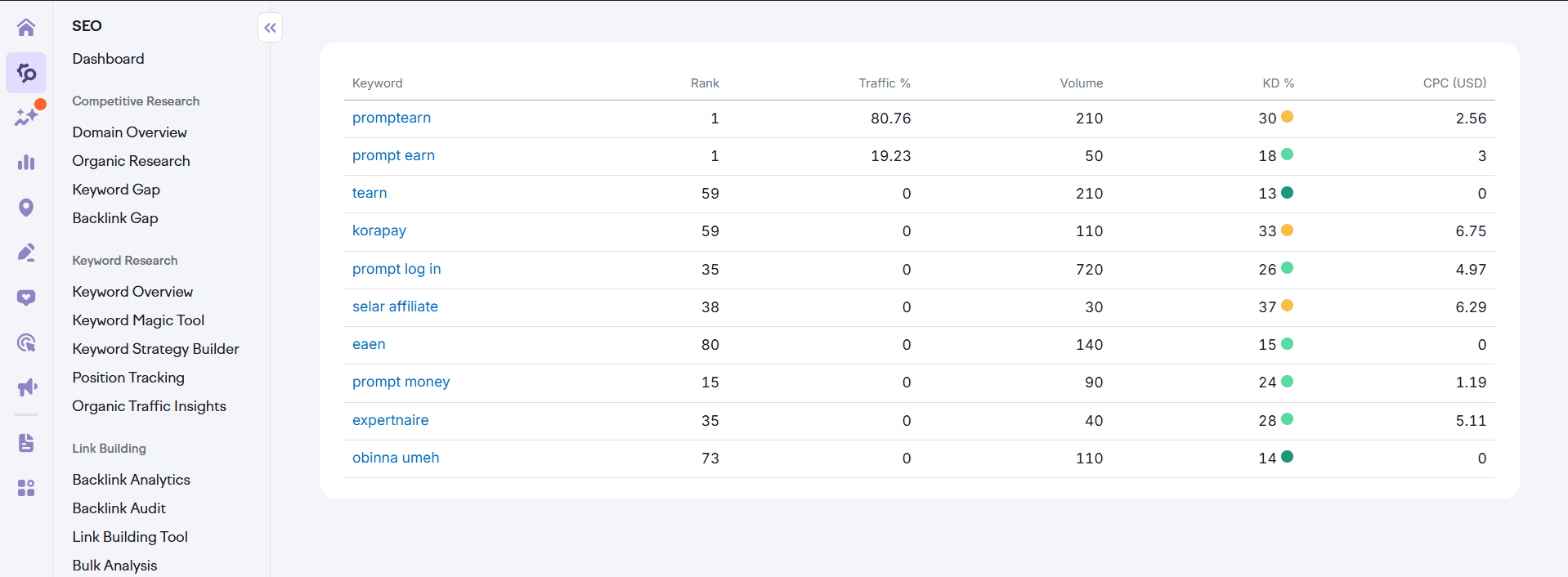
Task: Click the 'korapay' keyword link
Action: (x=379, y=230)
